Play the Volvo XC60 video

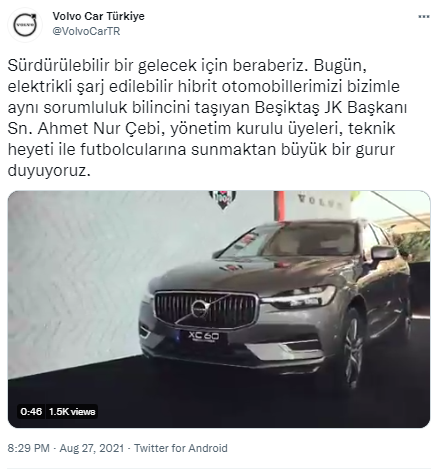tap(219, 309)
